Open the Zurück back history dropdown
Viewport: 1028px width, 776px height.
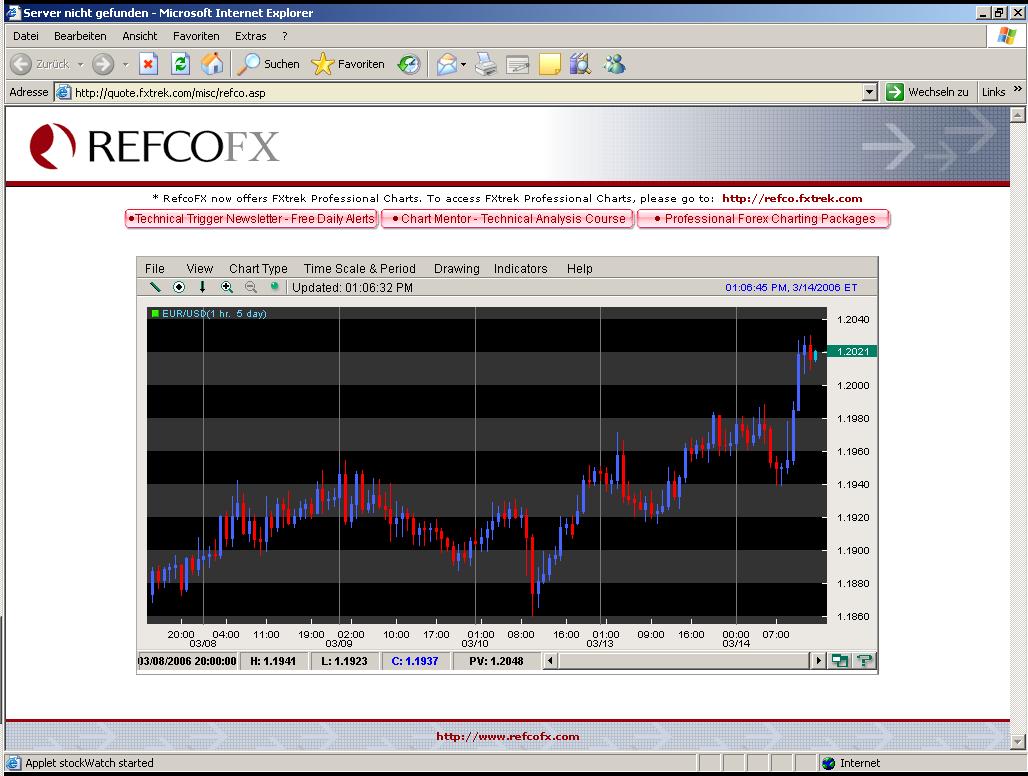pyautogui.click(x=79, y=65)
